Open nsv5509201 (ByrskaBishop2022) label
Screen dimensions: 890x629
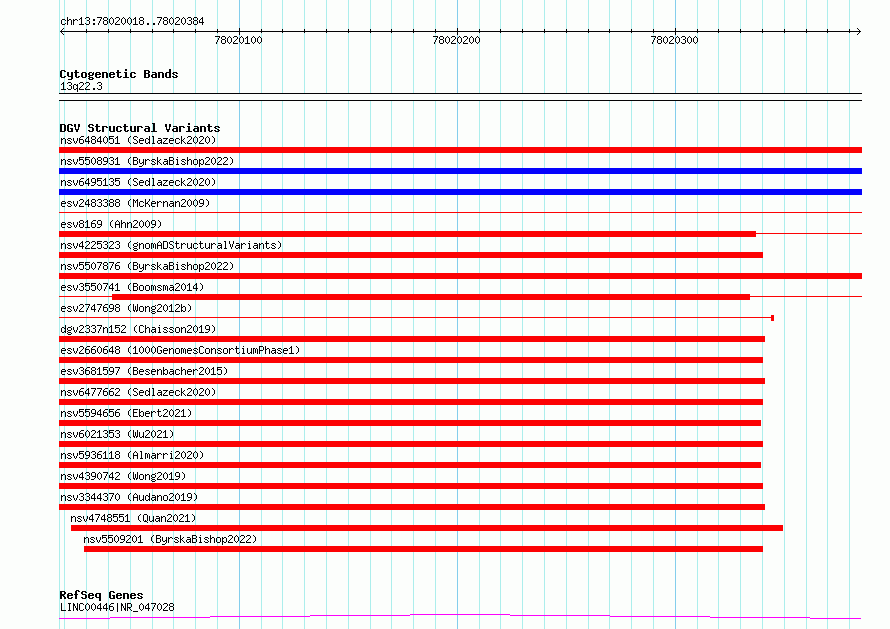point(170,539)
